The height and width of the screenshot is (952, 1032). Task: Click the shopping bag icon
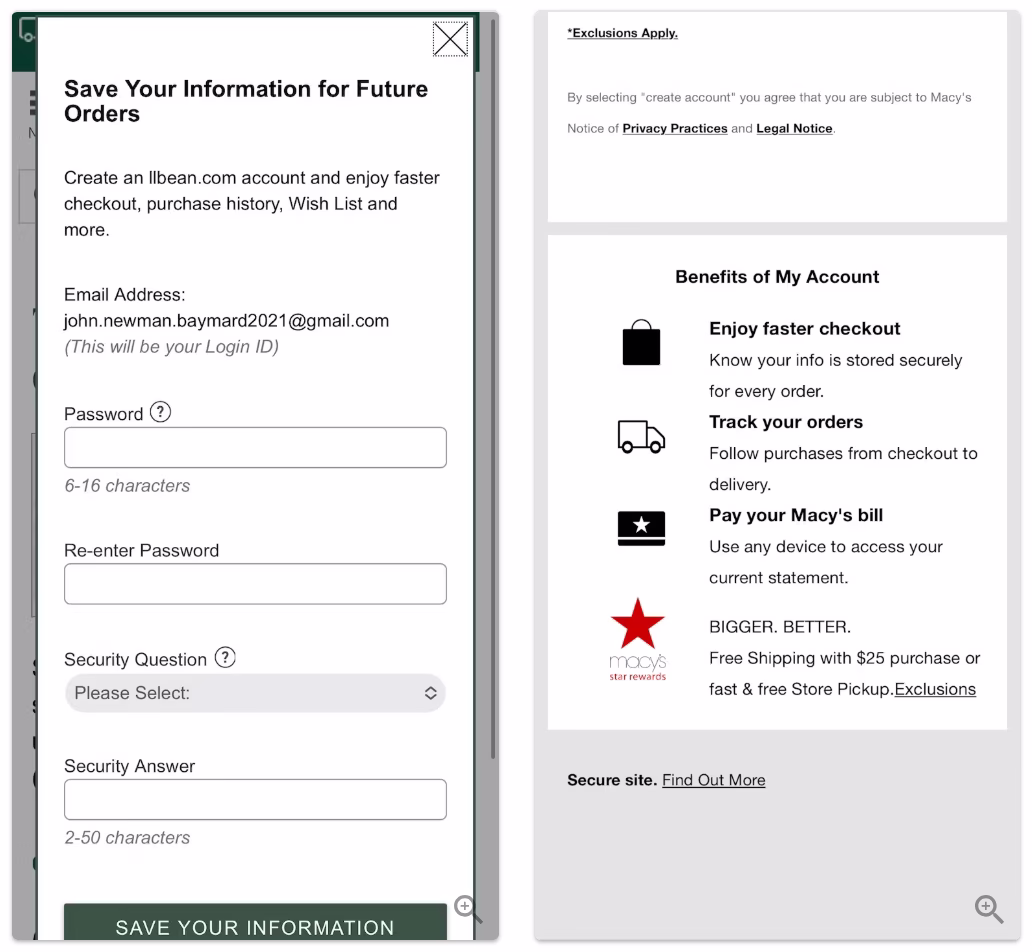pos(641,343)
